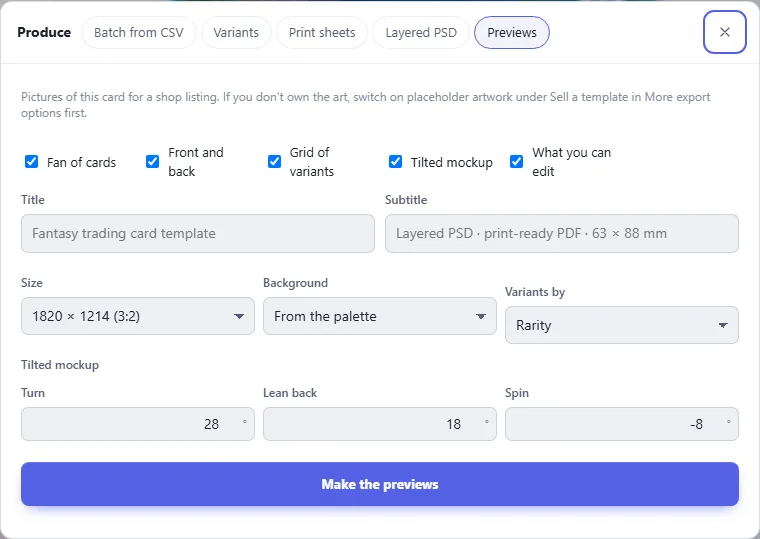Click the Produce heading text
This screenshot has height=539, width=760.
click(44, 32)
